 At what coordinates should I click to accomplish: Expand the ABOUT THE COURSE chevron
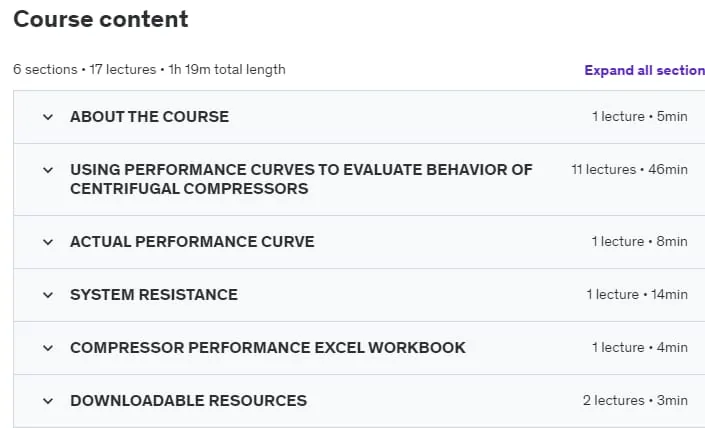pyautogui.click(x=48, y=117)
